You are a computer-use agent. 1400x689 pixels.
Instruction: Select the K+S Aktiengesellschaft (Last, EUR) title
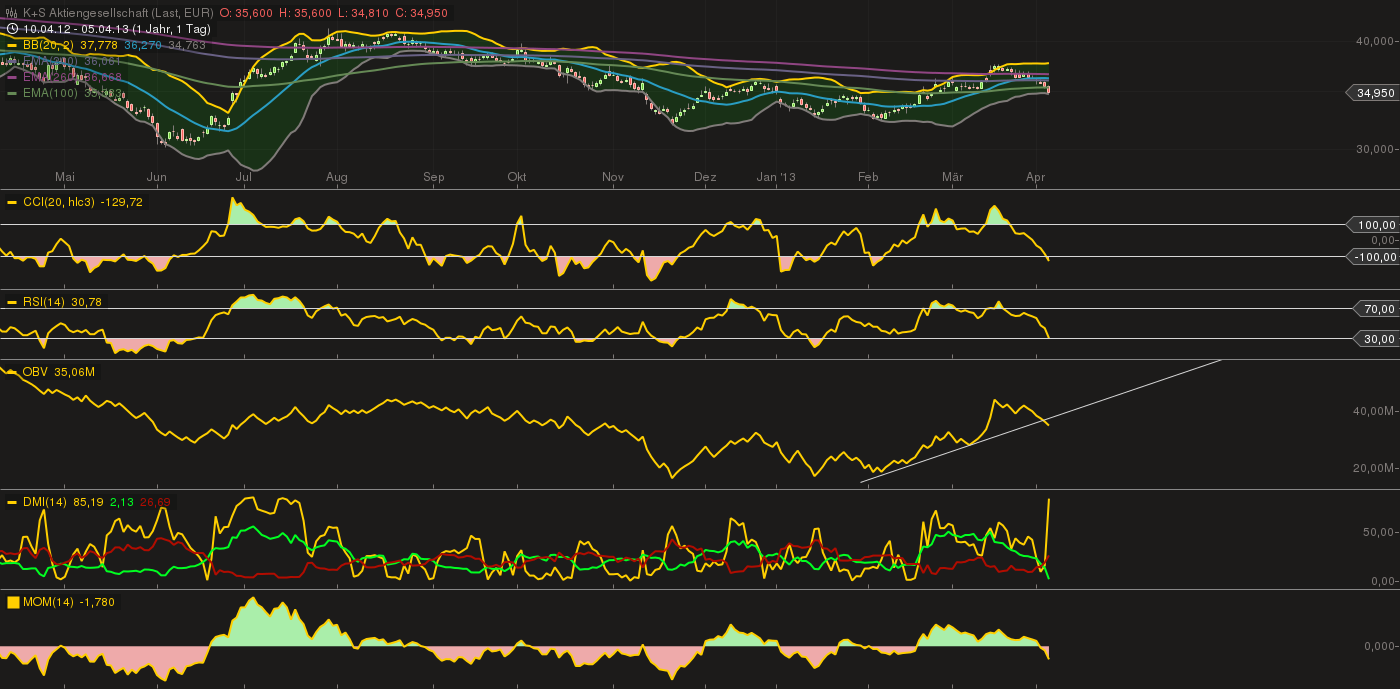(x=118, y=13)
